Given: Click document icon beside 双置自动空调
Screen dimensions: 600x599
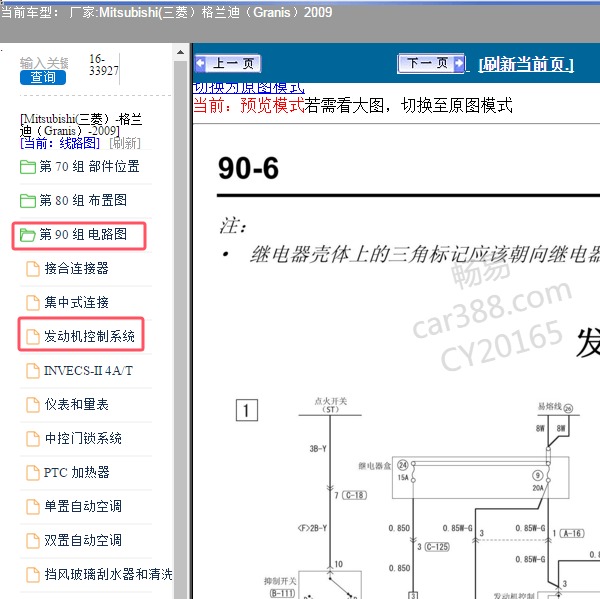Looking at the screenshot, I should [33, 540].
